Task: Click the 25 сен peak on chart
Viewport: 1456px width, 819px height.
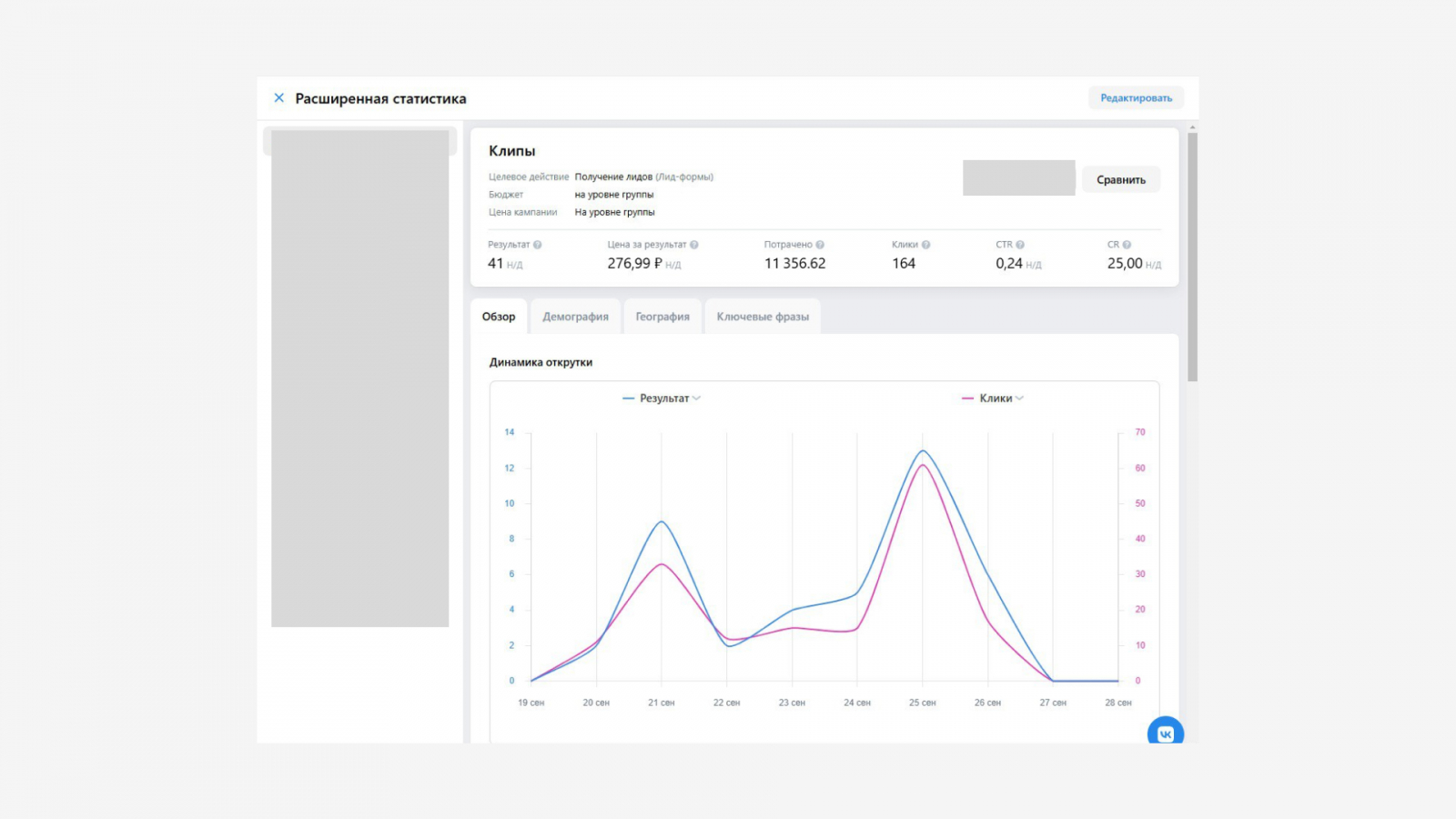Action: (923, 451)
